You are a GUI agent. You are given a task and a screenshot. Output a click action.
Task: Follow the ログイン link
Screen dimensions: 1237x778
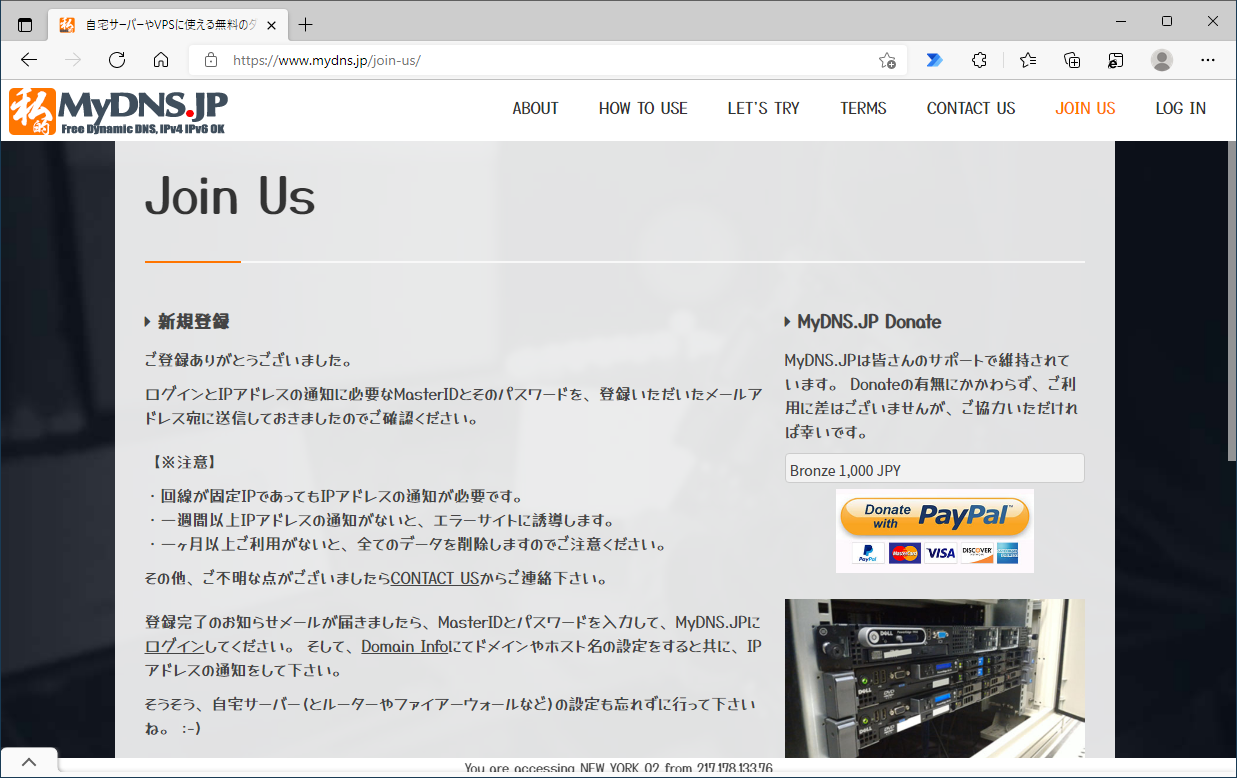pos(173,646)
